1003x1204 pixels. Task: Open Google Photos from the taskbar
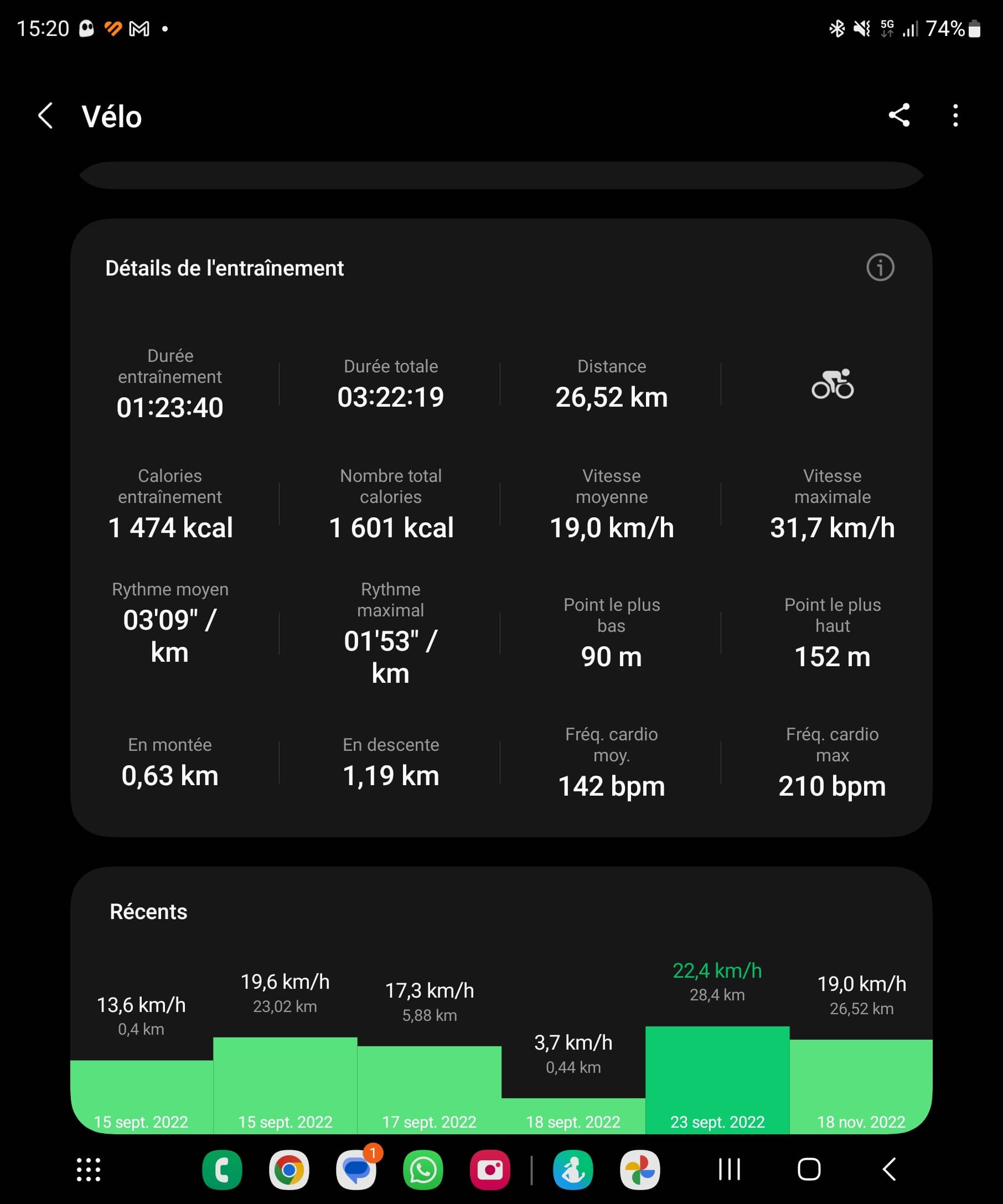639,1170
